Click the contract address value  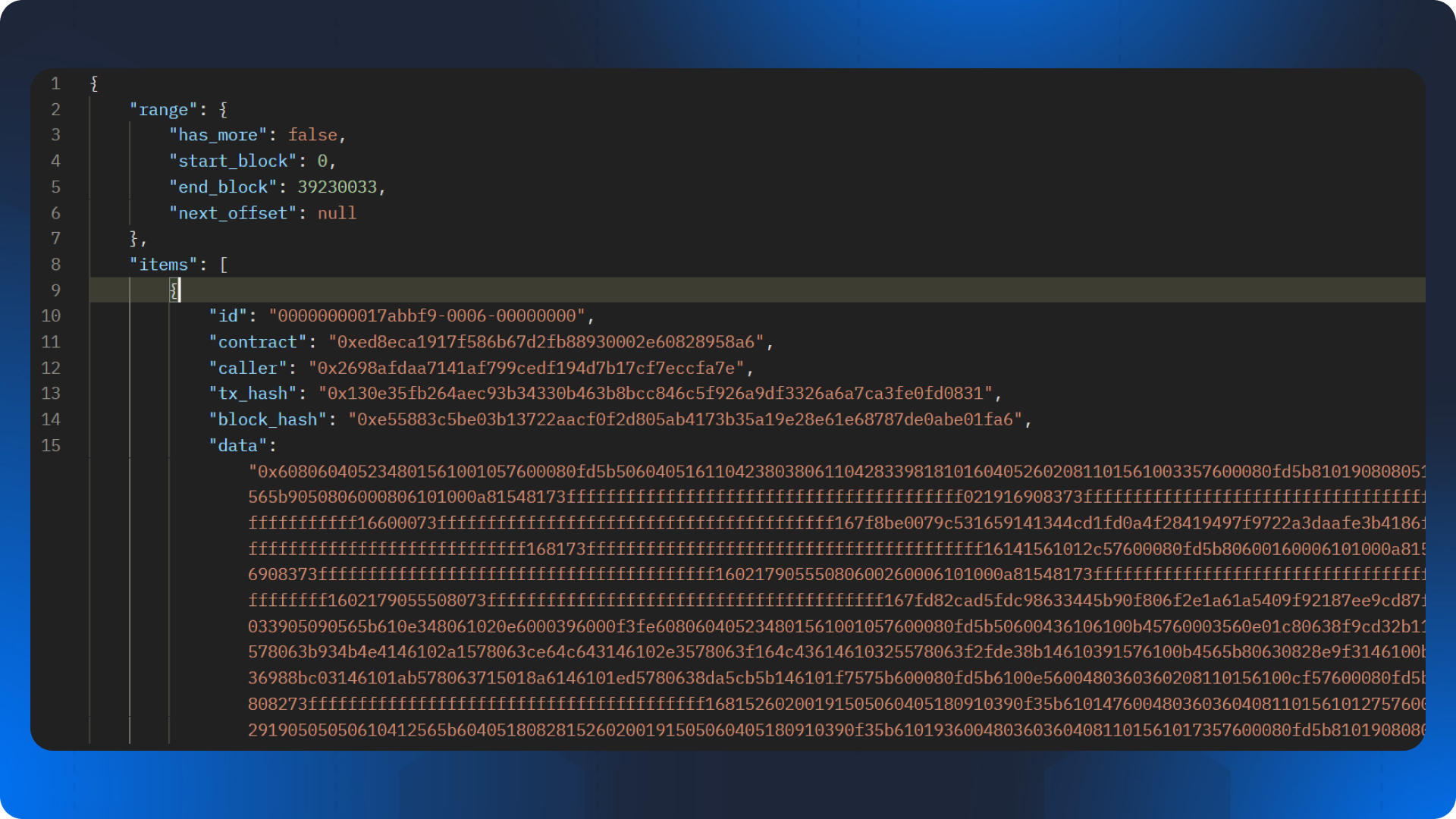click(546, 342)
